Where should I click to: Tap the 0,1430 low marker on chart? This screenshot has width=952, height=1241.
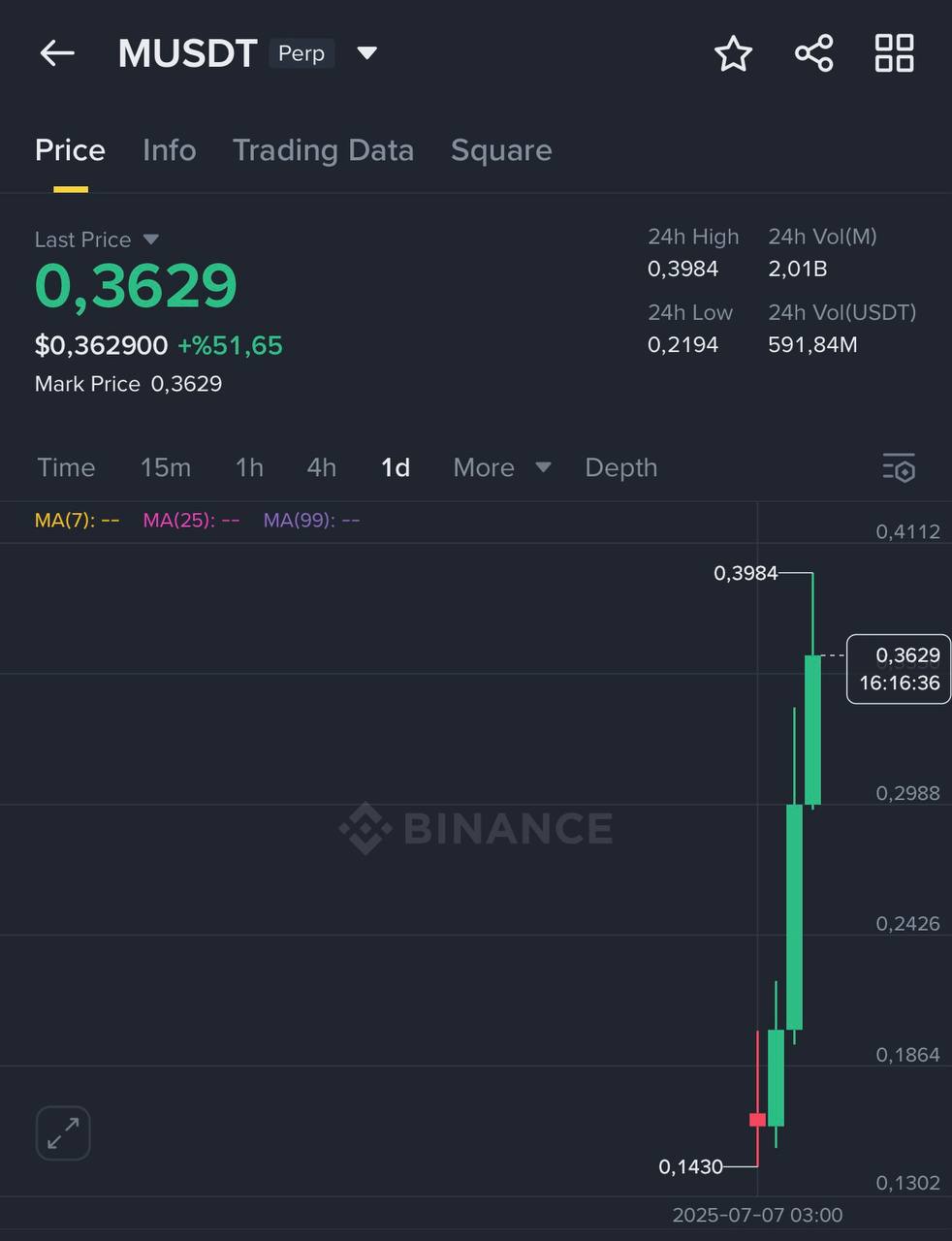[690, 1166]
